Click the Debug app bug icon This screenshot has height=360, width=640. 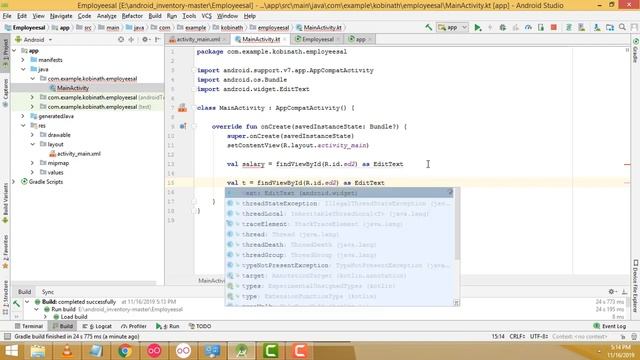pos(503,27)
